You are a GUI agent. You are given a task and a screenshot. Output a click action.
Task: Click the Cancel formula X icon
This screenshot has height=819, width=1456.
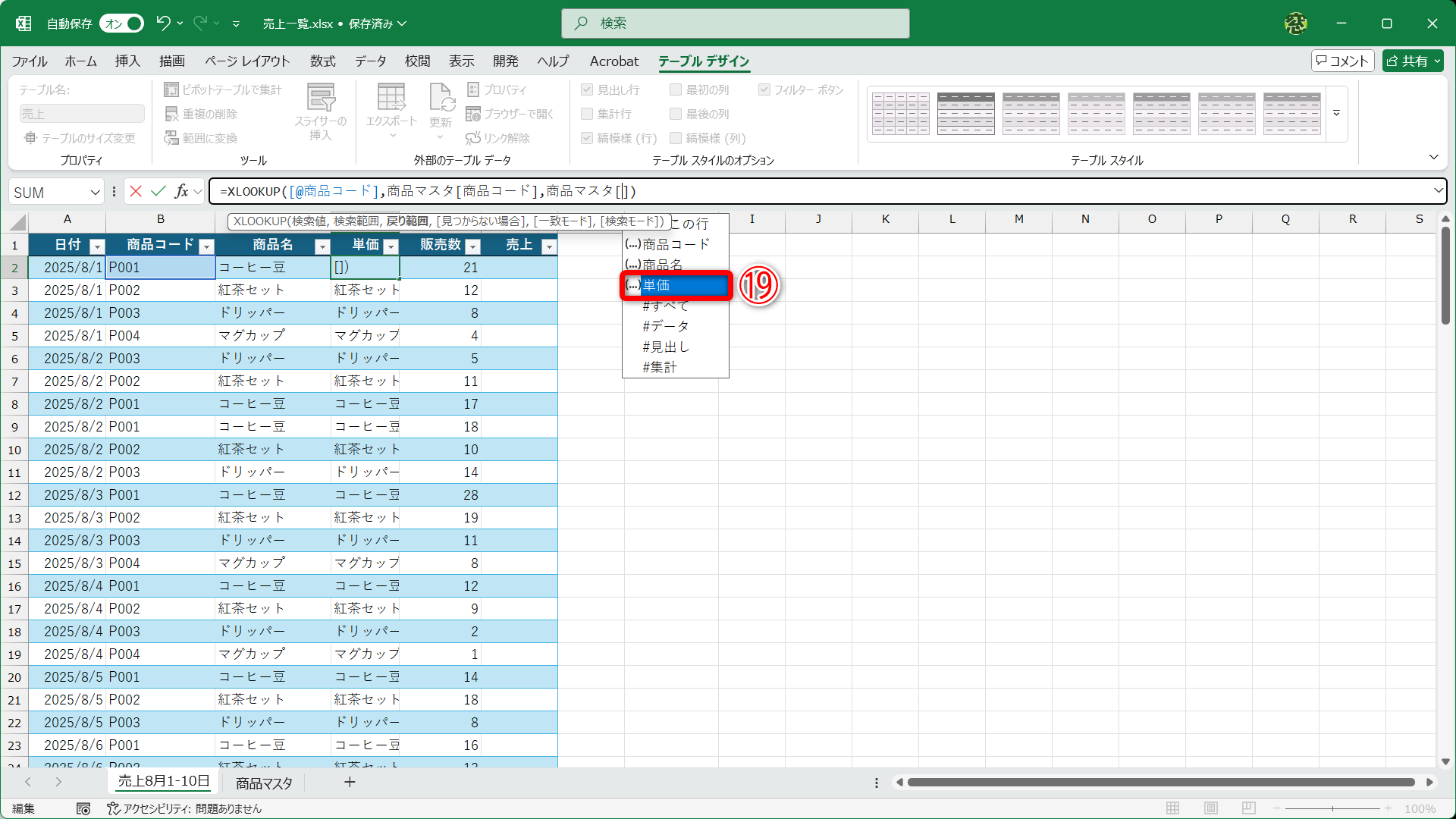[x=136, y=191]
